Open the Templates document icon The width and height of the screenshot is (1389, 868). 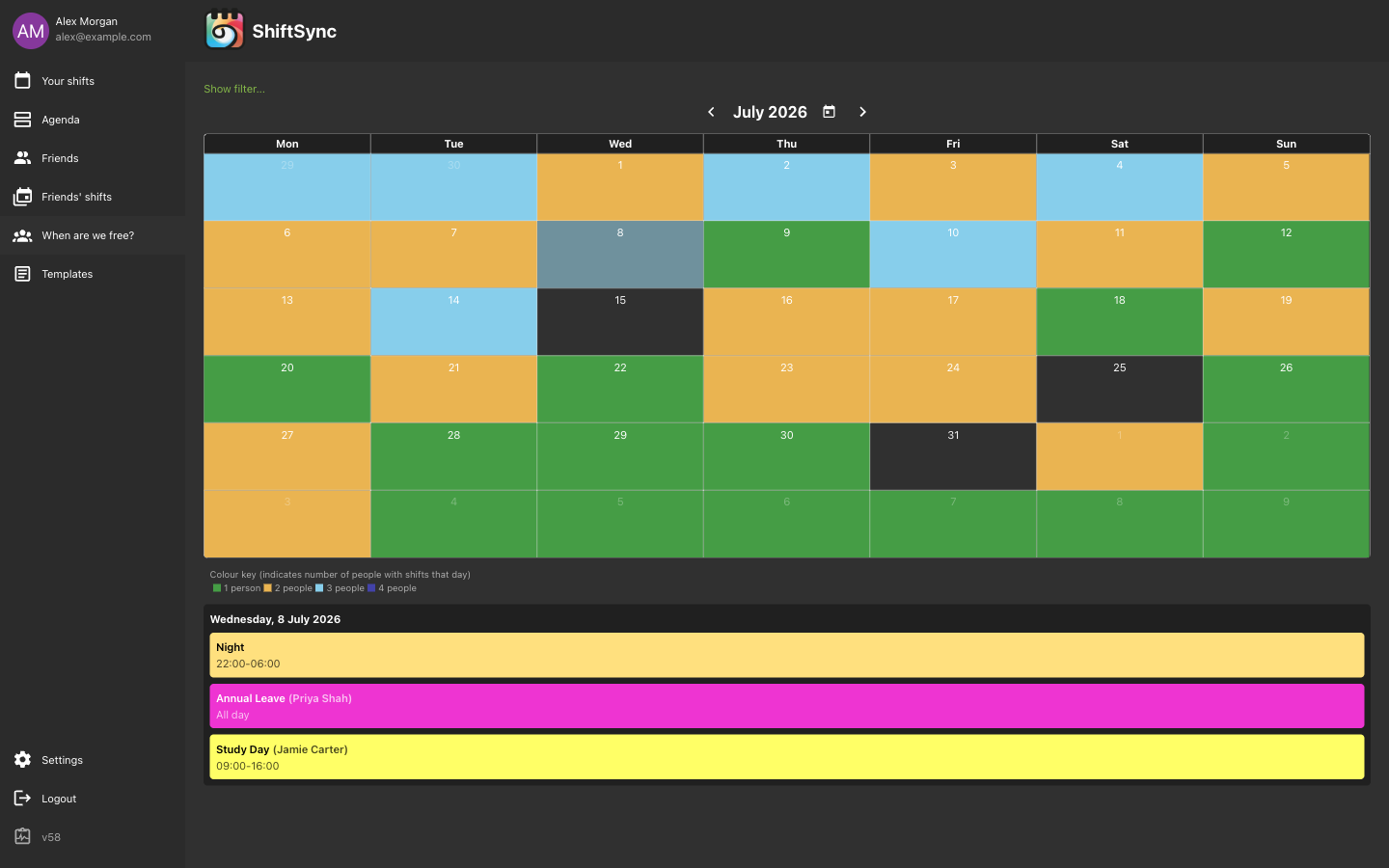(22, 274)
